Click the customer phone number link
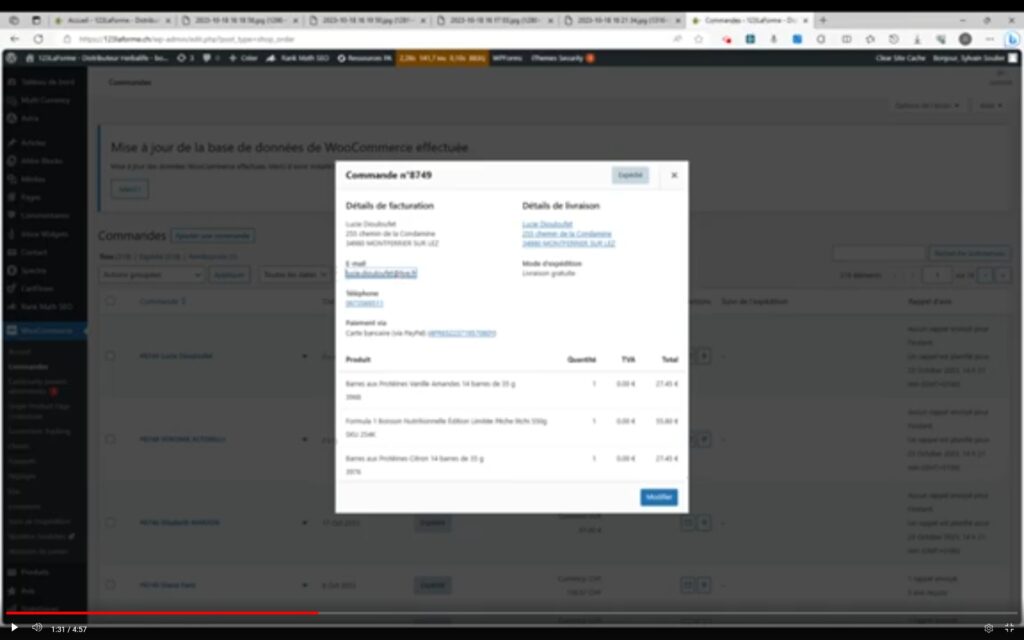1024x640 pixels. pyautogui.click(x=364, y=303)
